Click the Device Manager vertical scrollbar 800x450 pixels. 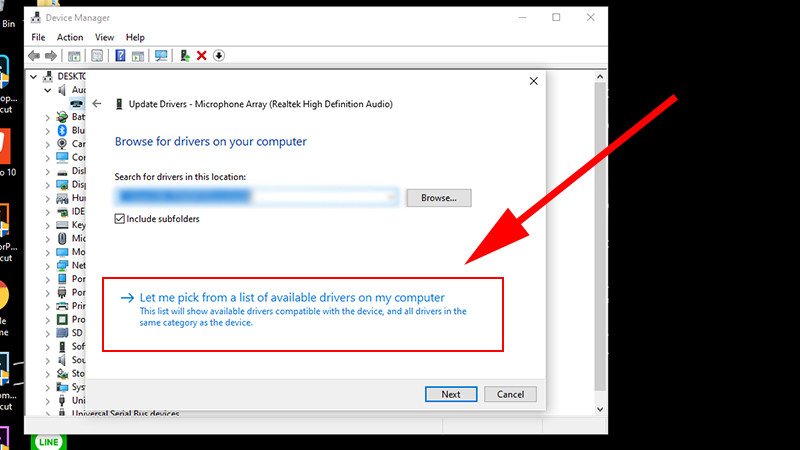pyautogui.click(x=600, y=240)
